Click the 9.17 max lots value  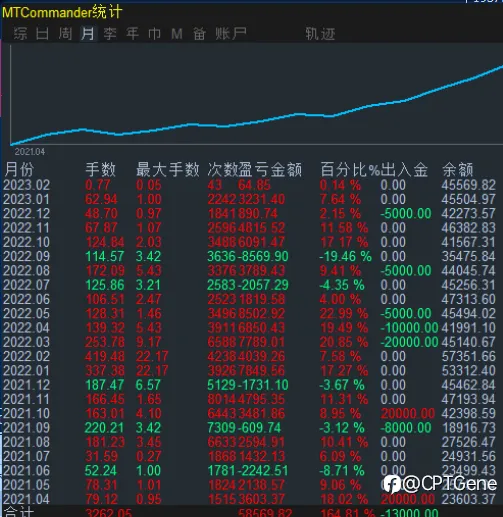coord(149,342)
